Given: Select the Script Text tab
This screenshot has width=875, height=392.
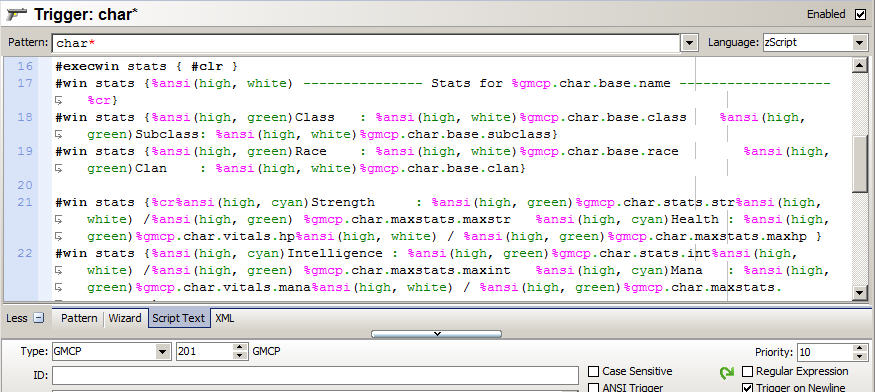Looking at the screenshot, I should (x=179, y=318).
